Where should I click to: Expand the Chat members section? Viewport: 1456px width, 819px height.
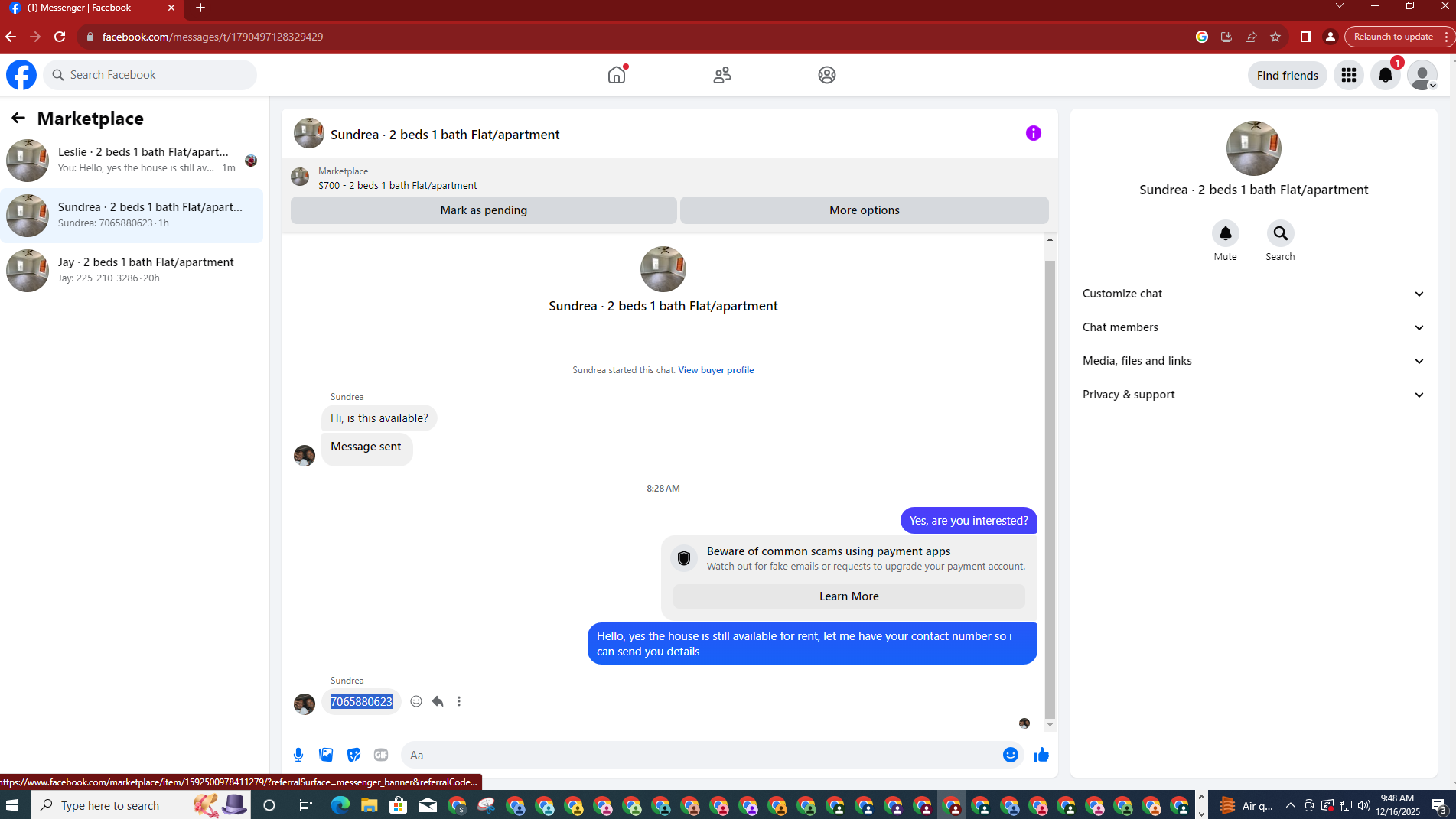pyautogui.click(x=1253, y=327)
